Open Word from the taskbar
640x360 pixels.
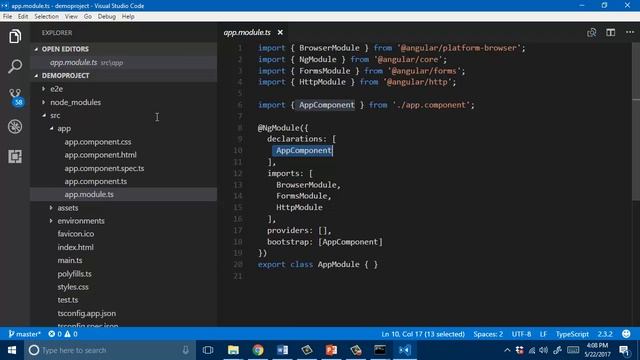(282, 350)
